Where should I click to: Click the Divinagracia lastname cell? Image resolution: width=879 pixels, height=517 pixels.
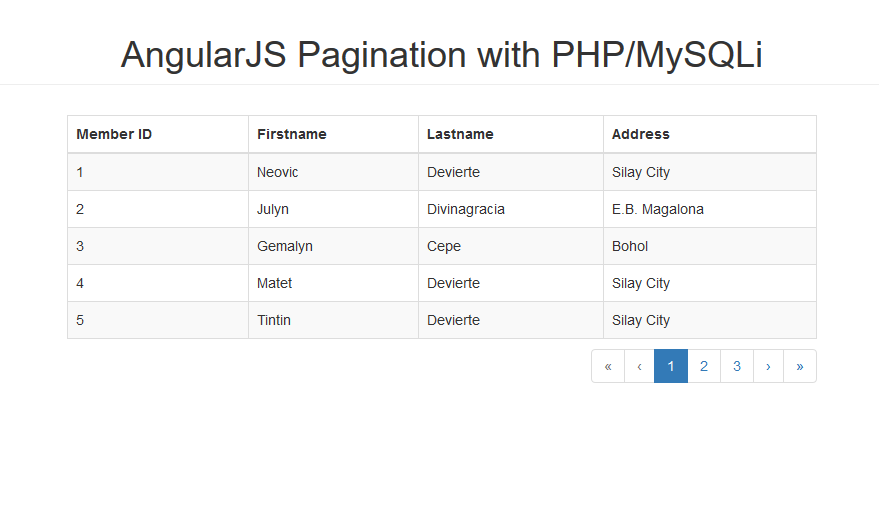tap(511, 209)
